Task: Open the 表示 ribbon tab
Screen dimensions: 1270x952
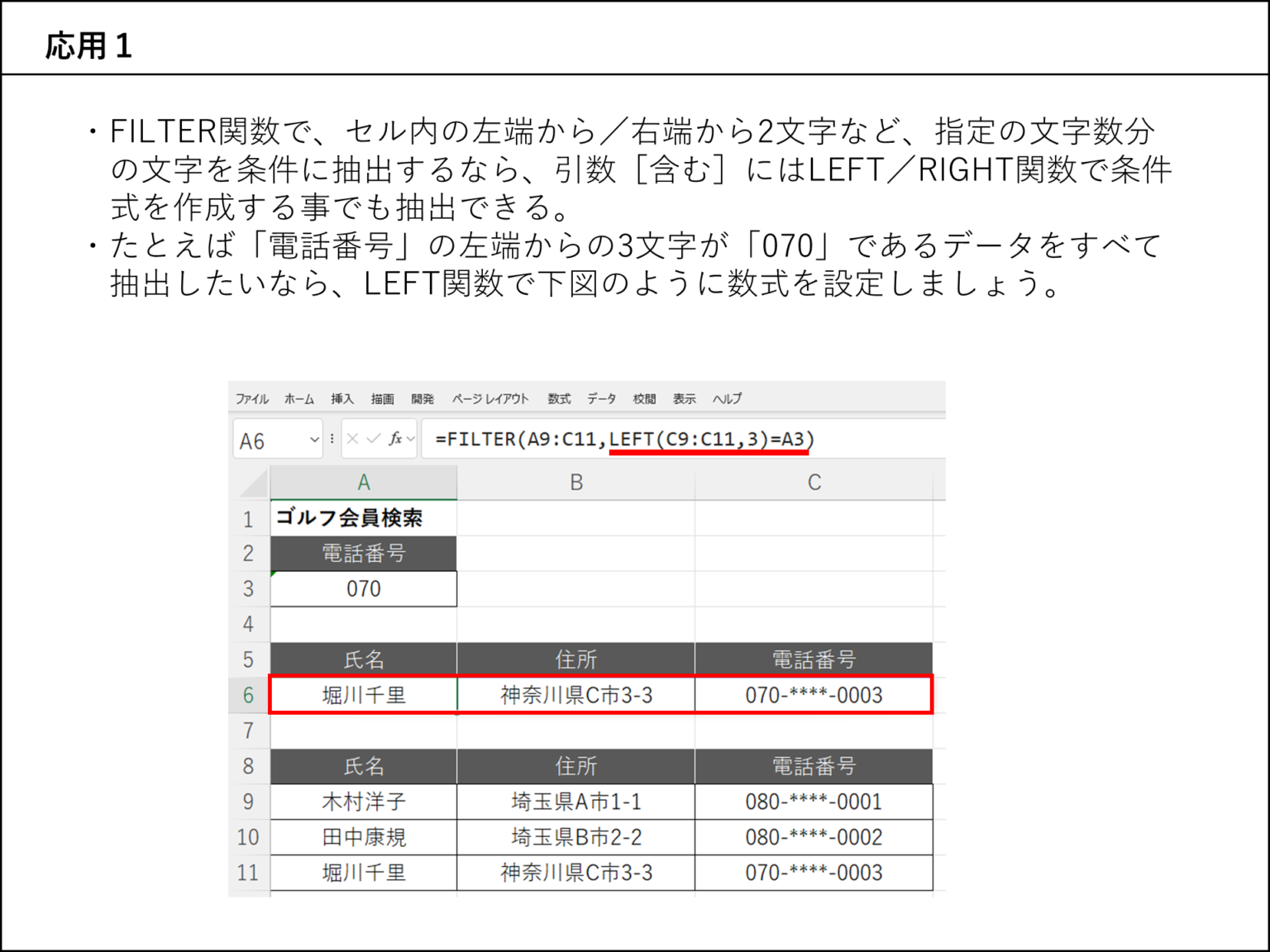Action: pos(684,398)
